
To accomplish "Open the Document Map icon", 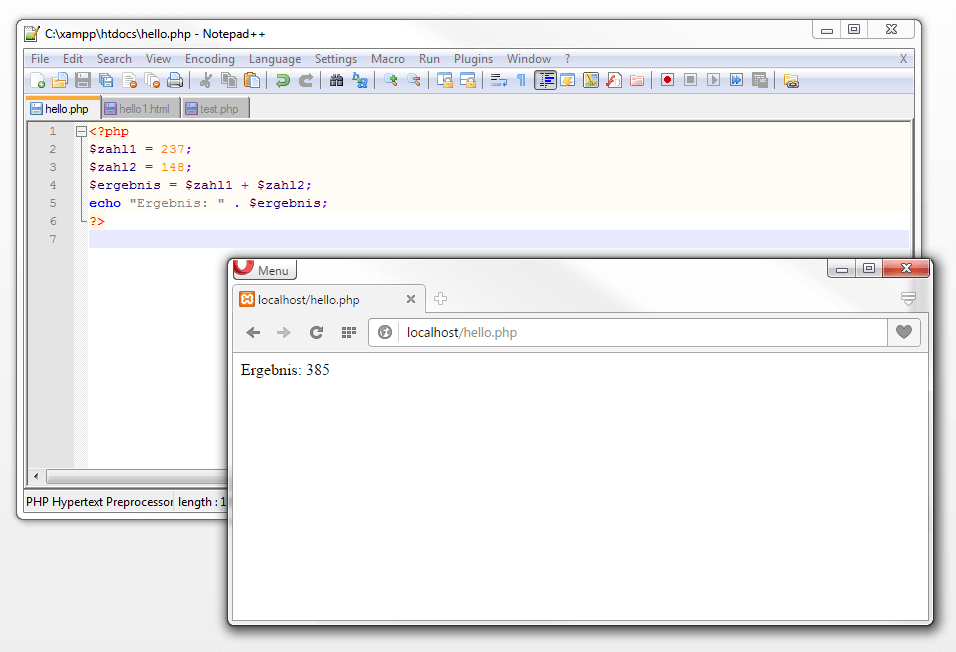I will (591, 80).
